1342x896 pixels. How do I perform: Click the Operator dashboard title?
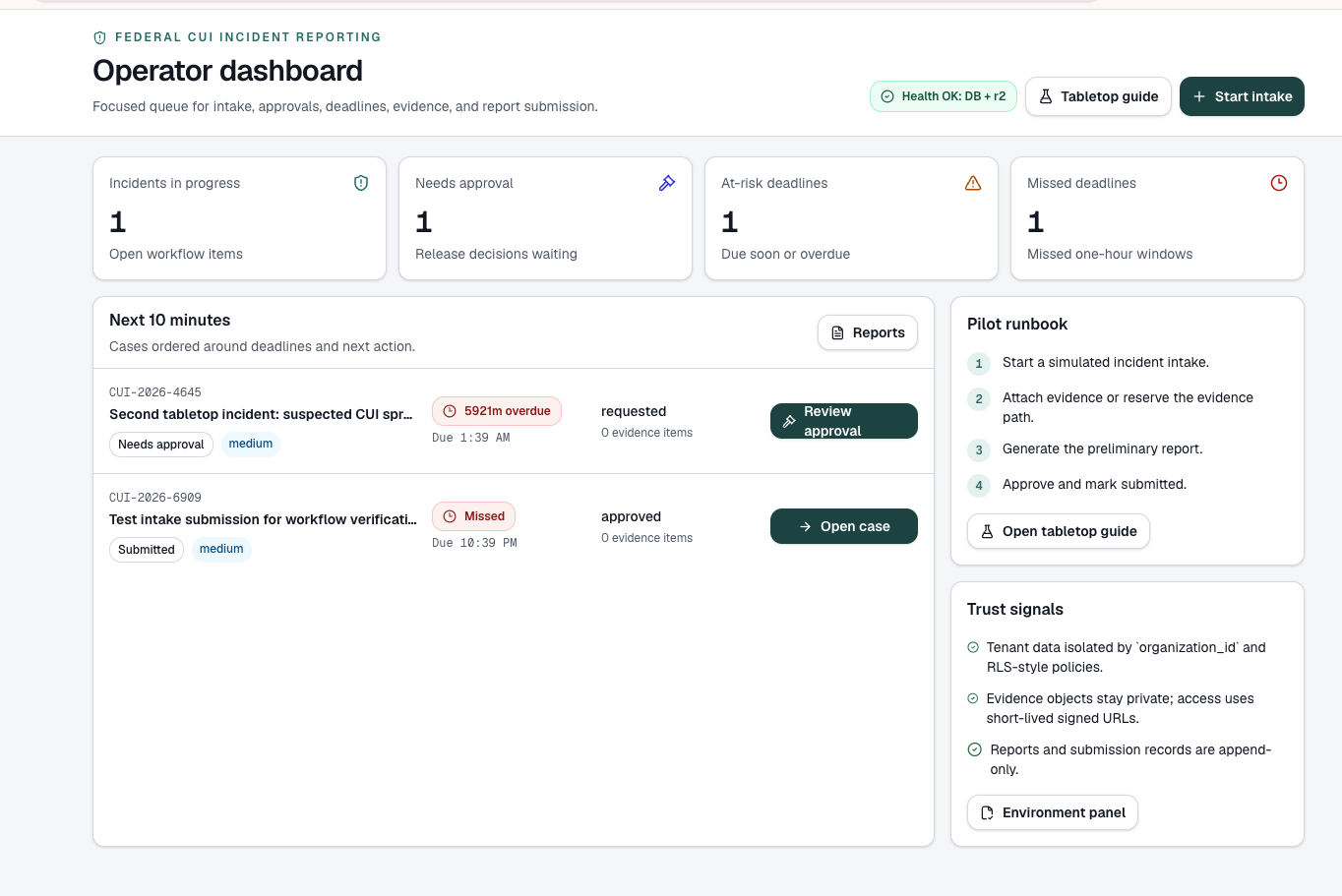pyautogui.click(x=227, y=71)
